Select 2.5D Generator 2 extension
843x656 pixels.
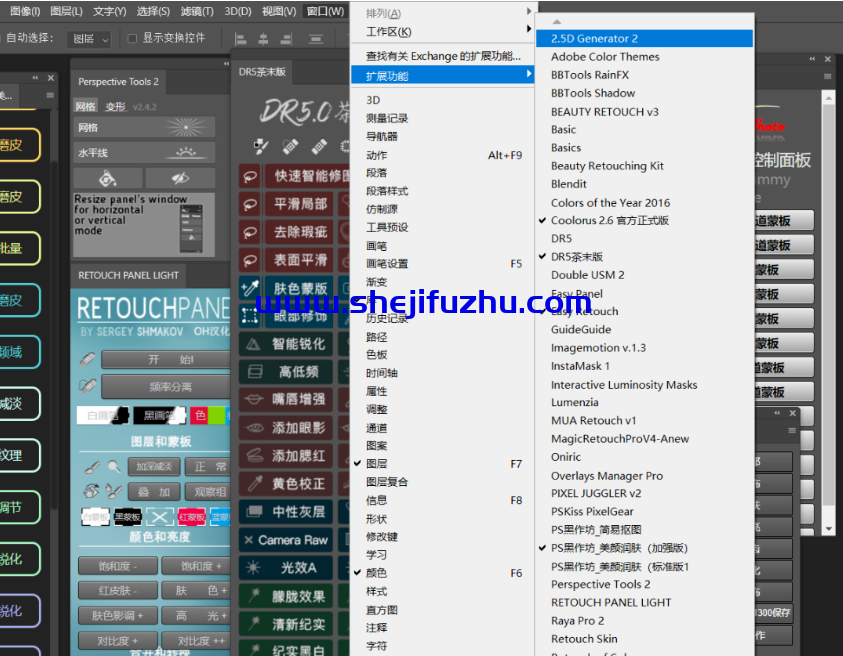click(644, 38)
